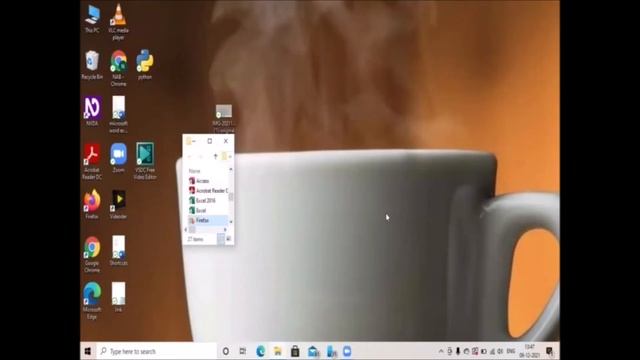Select the Microsoft Edge desktop shortcut
This screenshot has height=360, width=640.
click(92, 301)
